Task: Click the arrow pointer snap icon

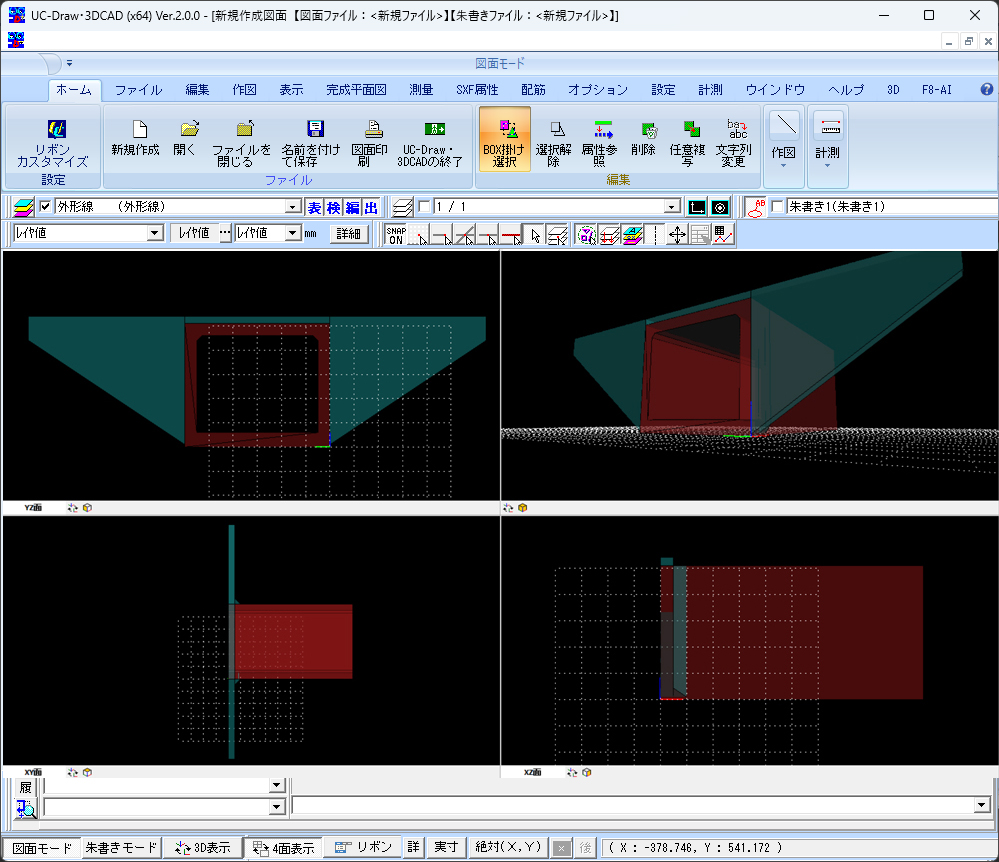Action: 535,235
